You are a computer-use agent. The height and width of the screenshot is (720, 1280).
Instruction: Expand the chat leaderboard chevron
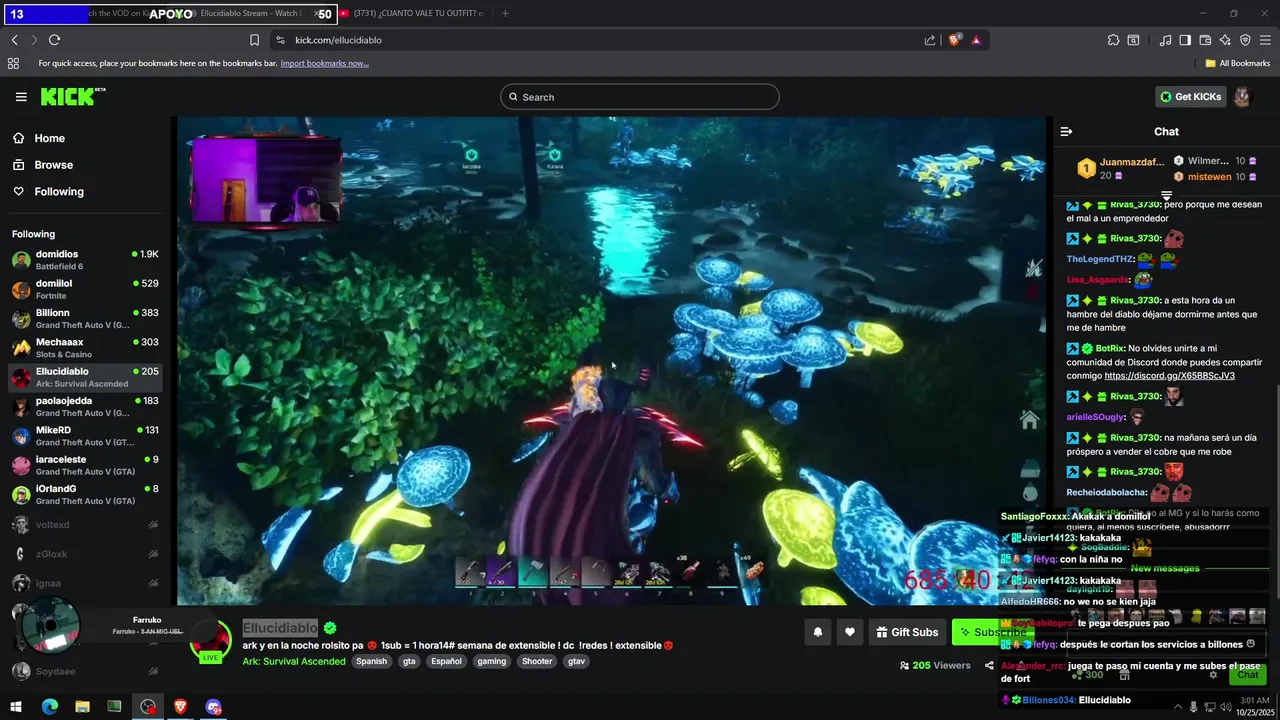(x=1166, y=194)
